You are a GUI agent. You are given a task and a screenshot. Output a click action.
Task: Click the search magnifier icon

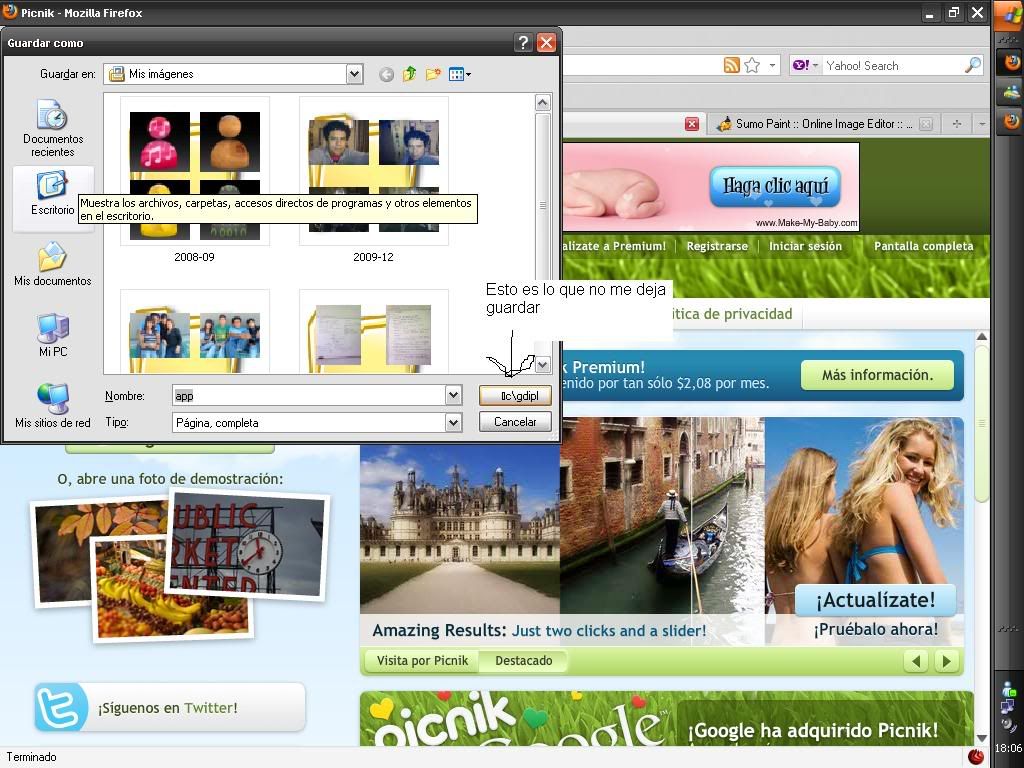972,65
